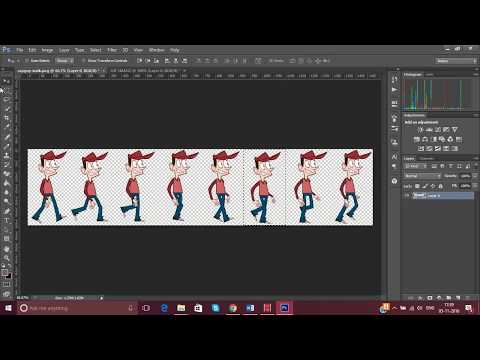This screenshot has height=360, width=480.
Task: Select the Eraser tool
Action: pyautogui.click(x=6, y=173)
